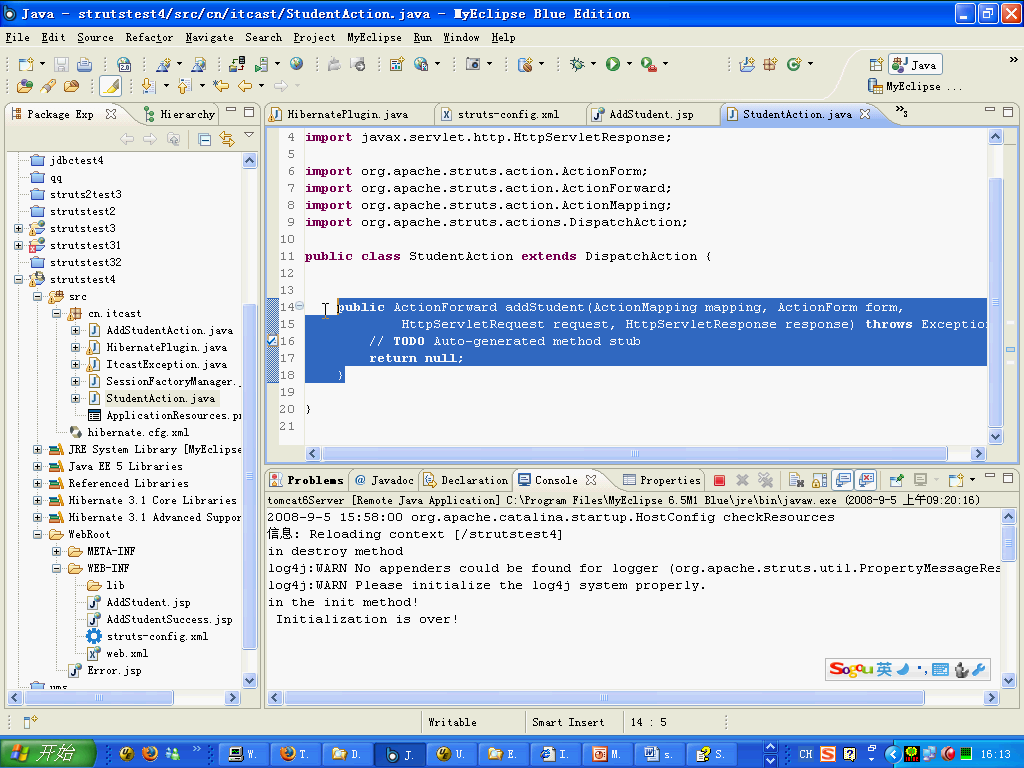Toggle Link with Editor in Package Explorer
This screenshot has width=1024, height=768.
tap(227, 139)
